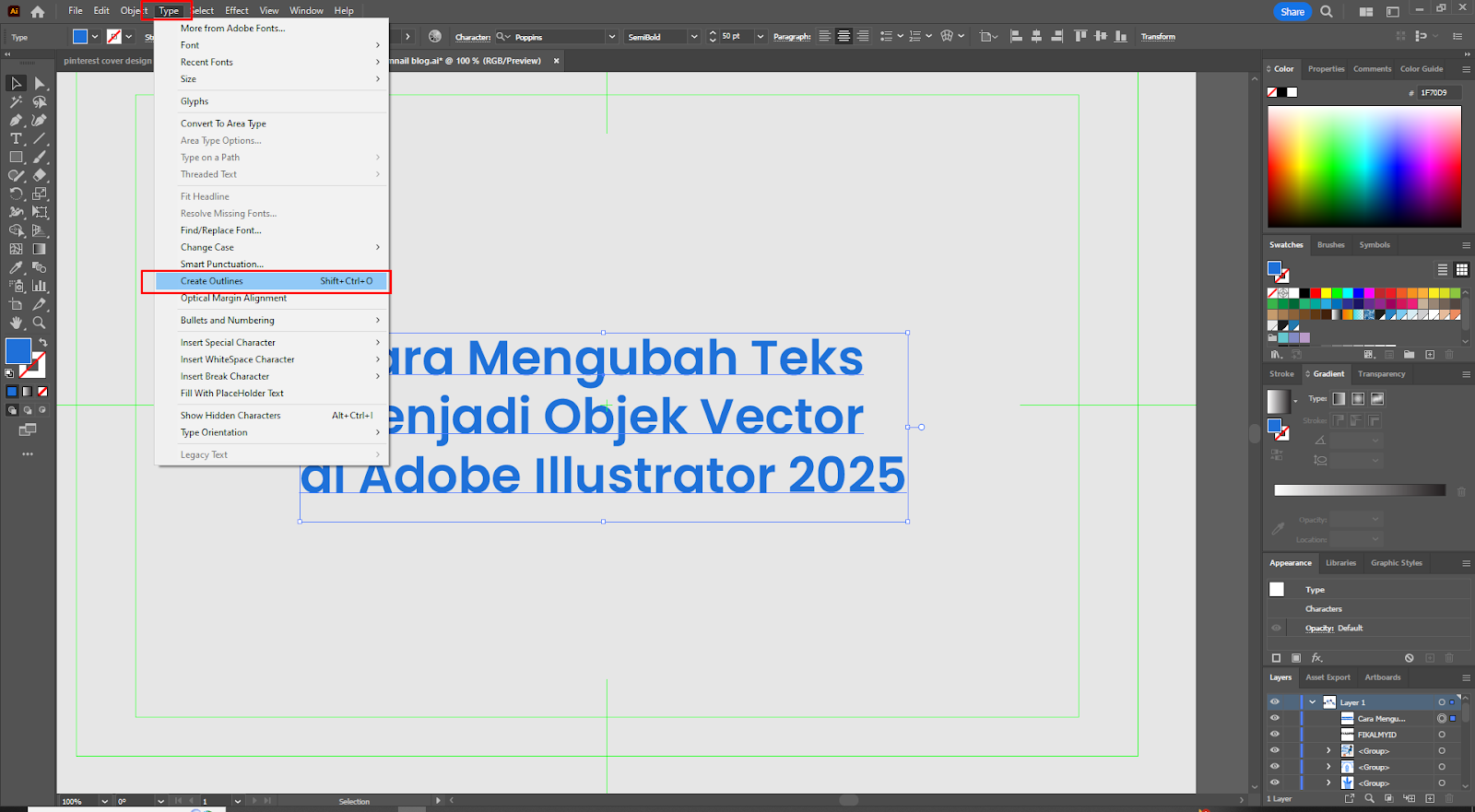Toggle Opacity visibility eye in Appearance panel

(x=1277, y=628)
